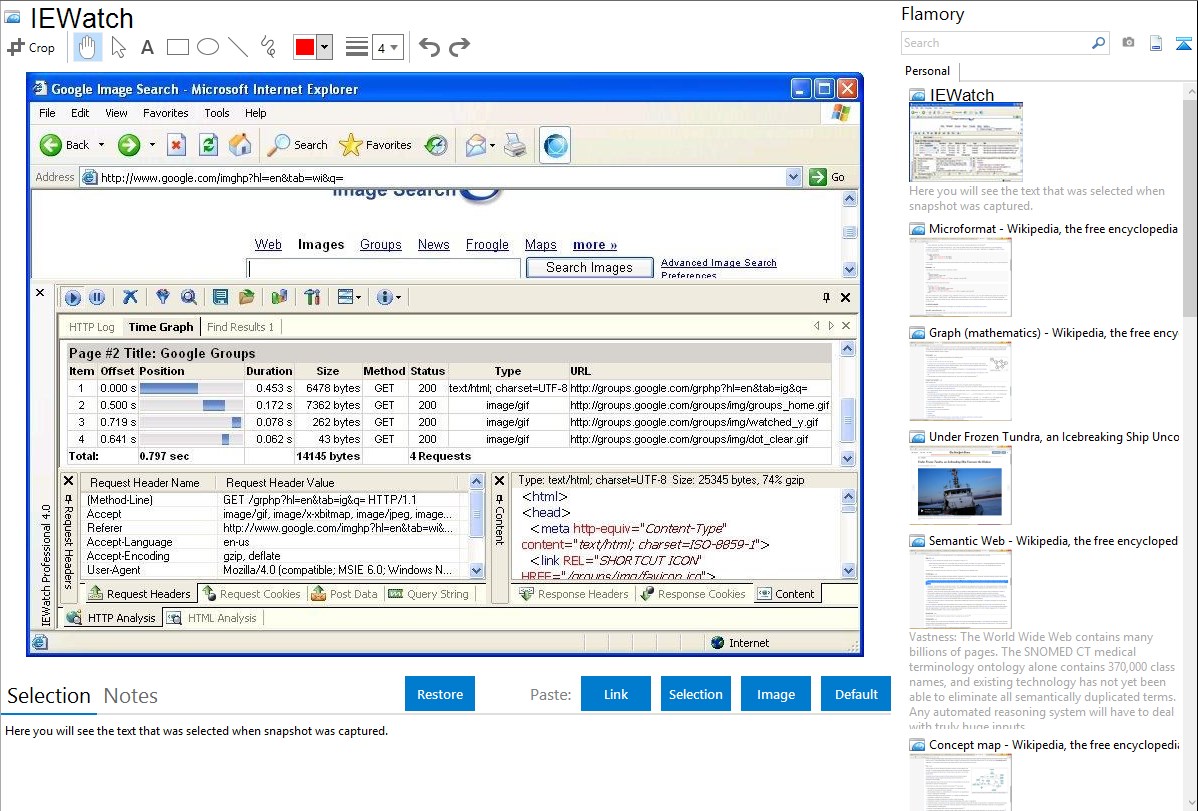This screenshot has height=811, width=1198.
Task: Open the Semantic Web snapshot title
Action: point(1053,540)
